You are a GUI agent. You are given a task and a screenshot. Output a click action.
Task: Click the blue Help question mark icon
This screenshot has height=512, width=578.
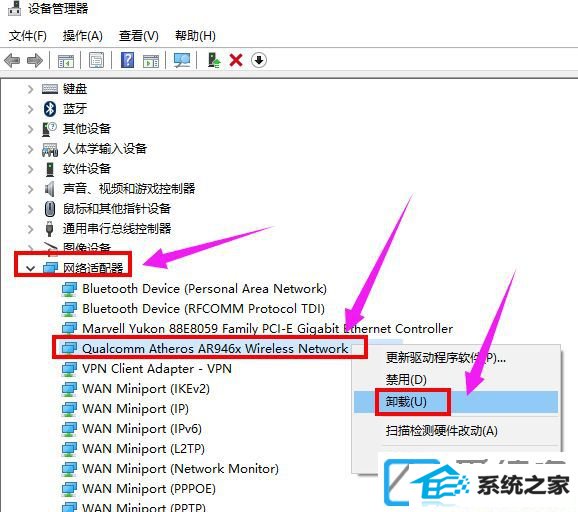pyautogui.click(x=128, y=60)
